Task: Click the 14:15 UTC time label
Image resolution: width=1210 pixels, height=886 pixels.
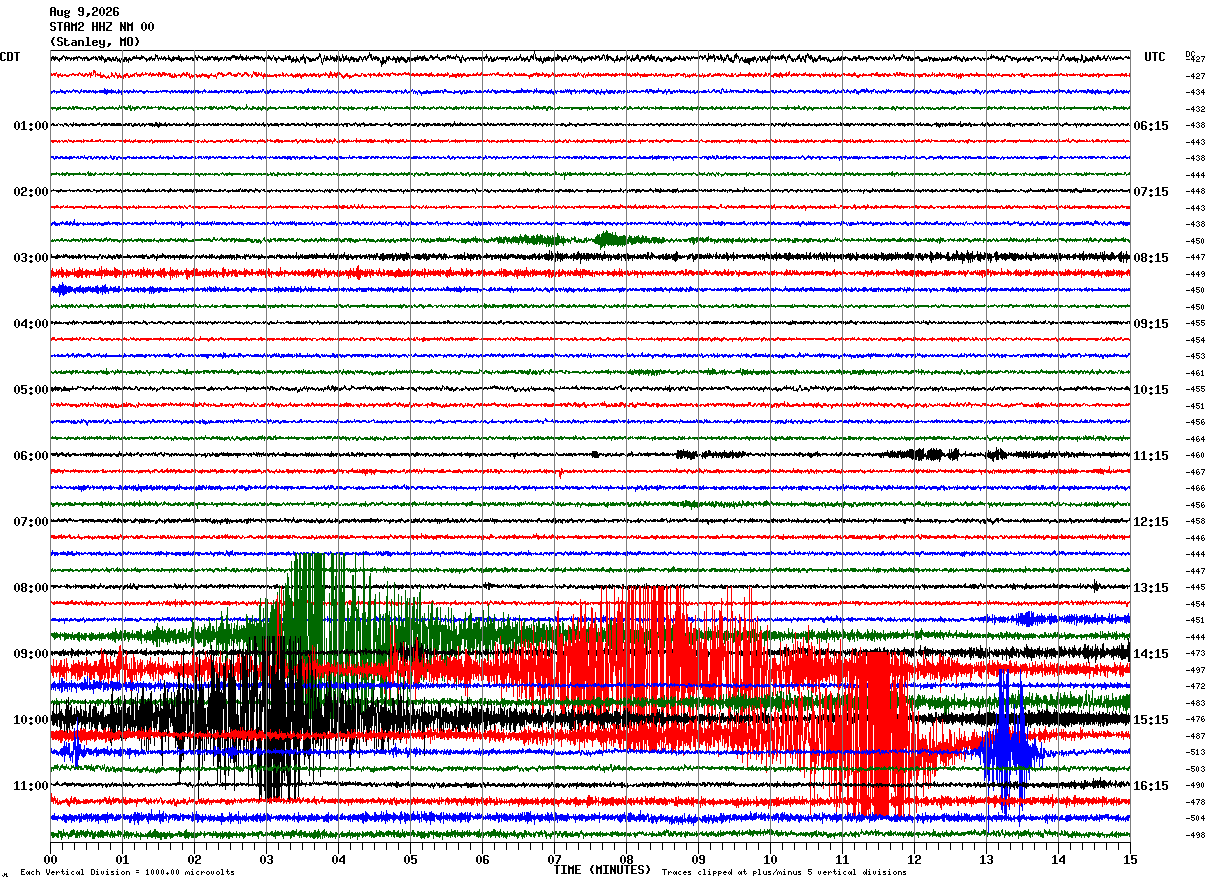Action: coord(1151,654)
